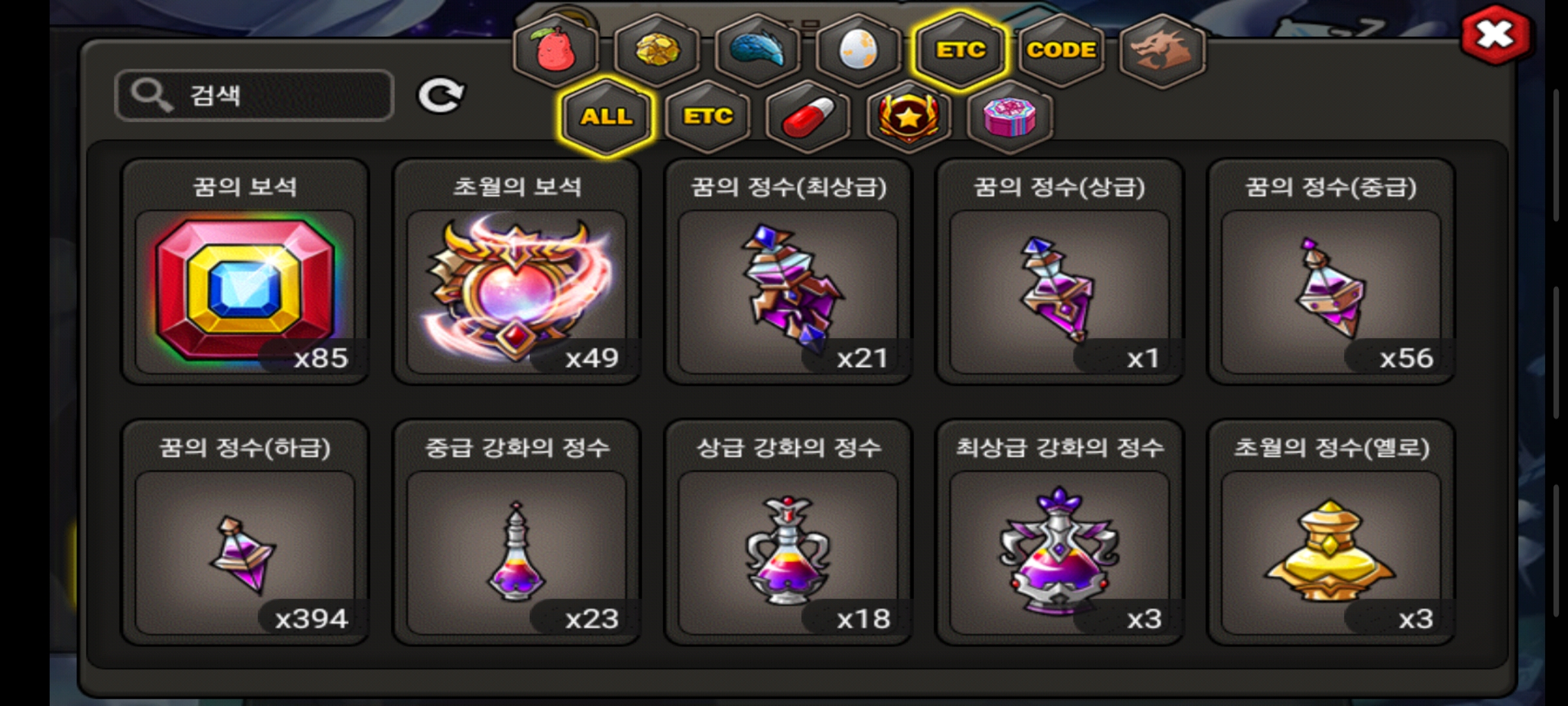Select the 초월의 보석 item x49
The image size is (1568, 706).
coord(517,272)
